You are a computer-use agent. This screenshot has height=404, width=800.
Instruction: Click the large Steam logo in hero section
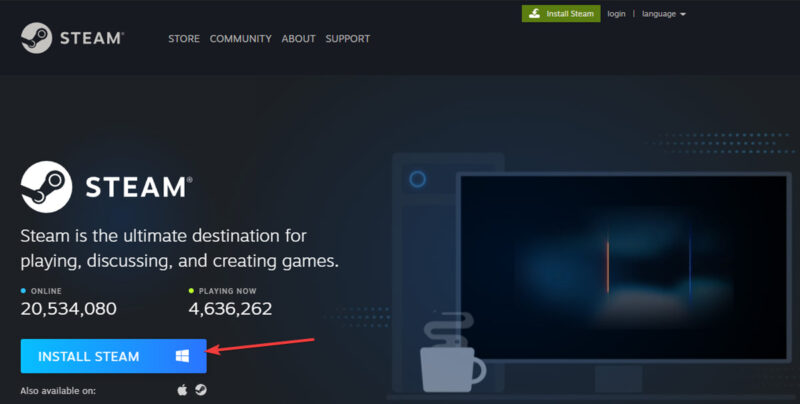point(106,187)
